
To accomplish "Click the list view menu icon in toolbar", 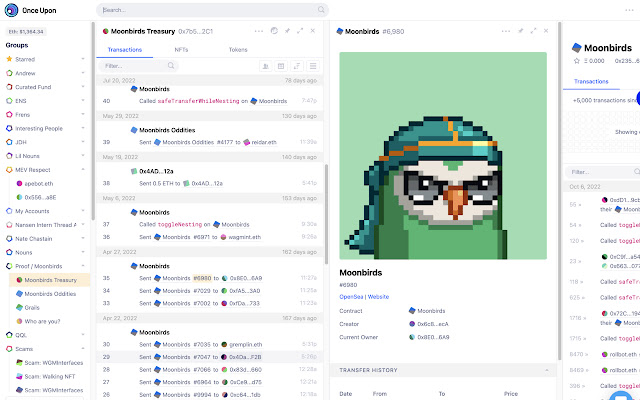I will tap(313, 66).
